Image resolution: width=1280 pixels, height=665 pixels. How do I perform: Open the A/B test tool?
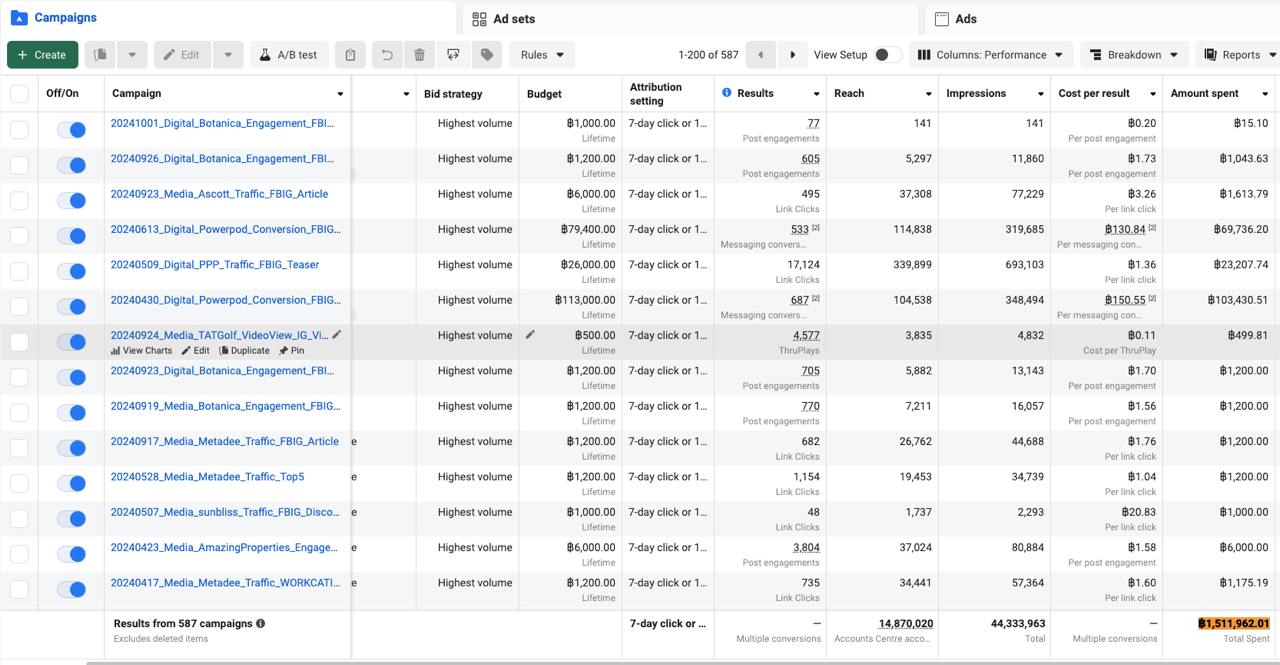[289, 55]
